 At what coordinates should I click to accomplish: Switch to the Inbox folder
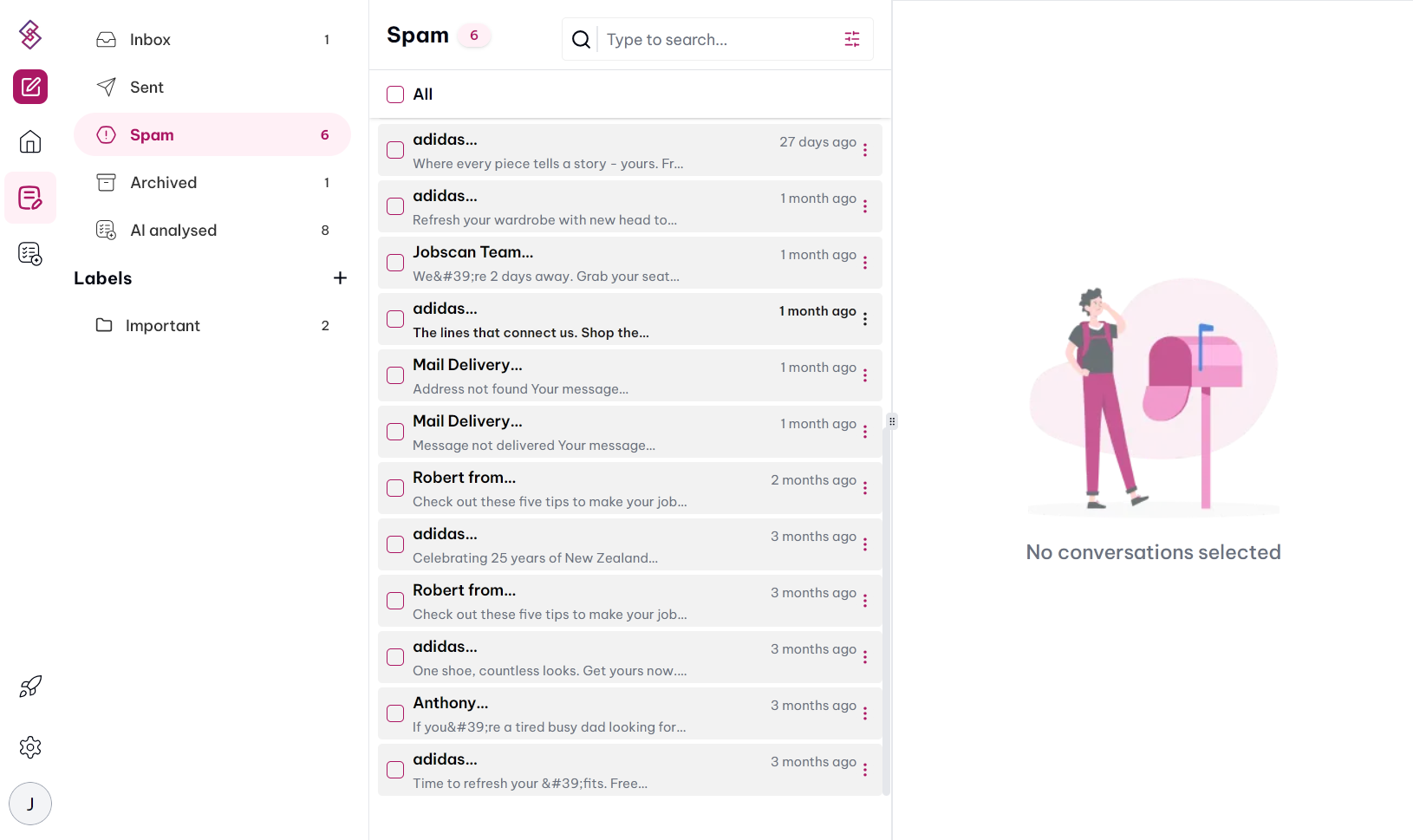pyautogui.click(x=151, y=39)
